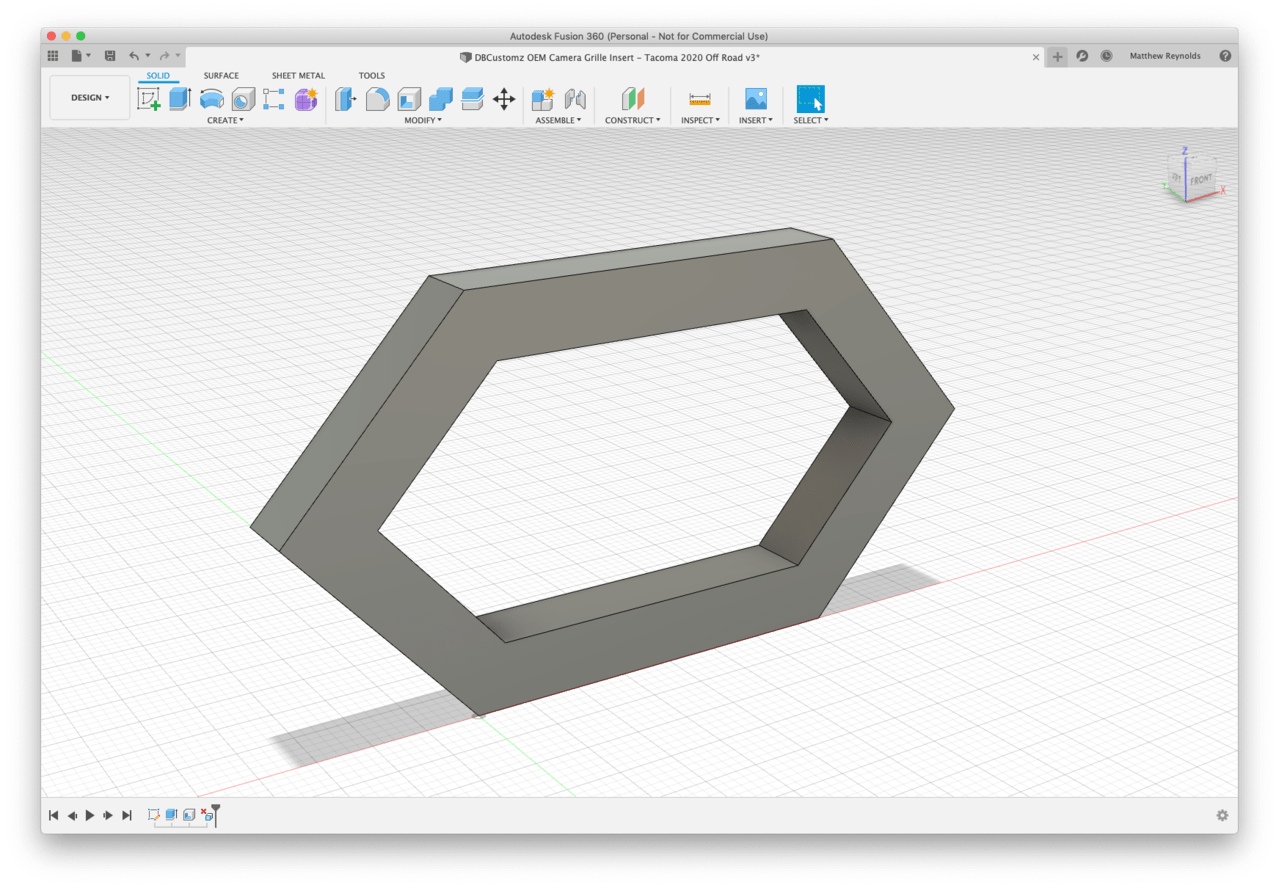This screenshot has width=1279, height=888.
Task: Expand the SELECT menu
Action: pos(811,120)
